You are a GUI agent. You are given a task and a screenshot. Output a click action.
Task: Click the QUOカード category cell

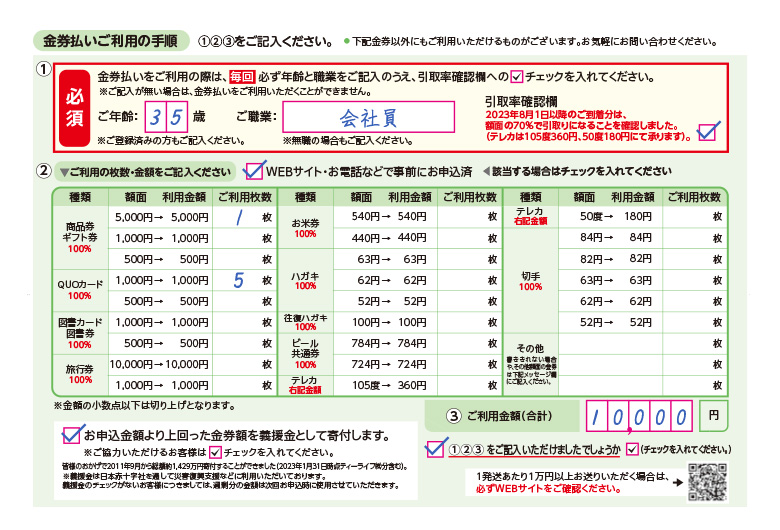point(81,291)
